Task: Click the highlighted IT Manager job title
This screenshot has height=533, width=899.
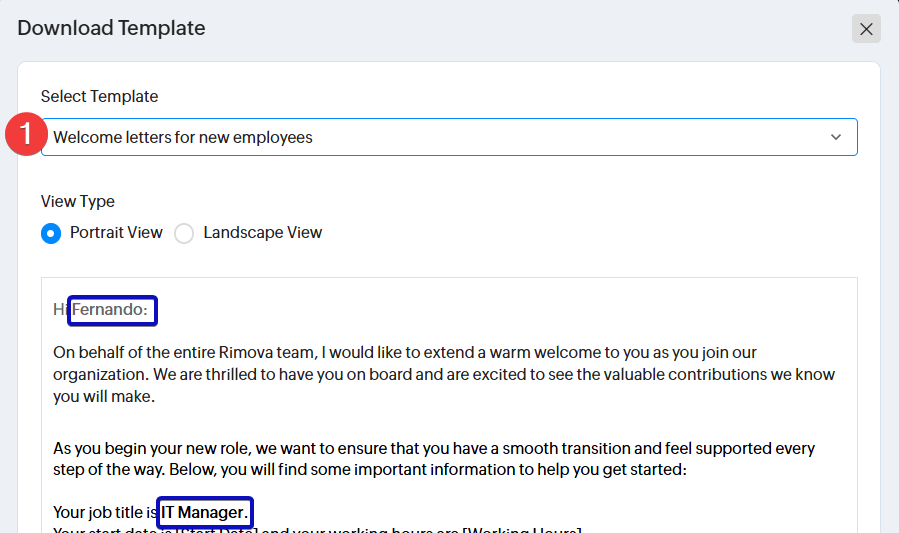Action: point(204,512)
